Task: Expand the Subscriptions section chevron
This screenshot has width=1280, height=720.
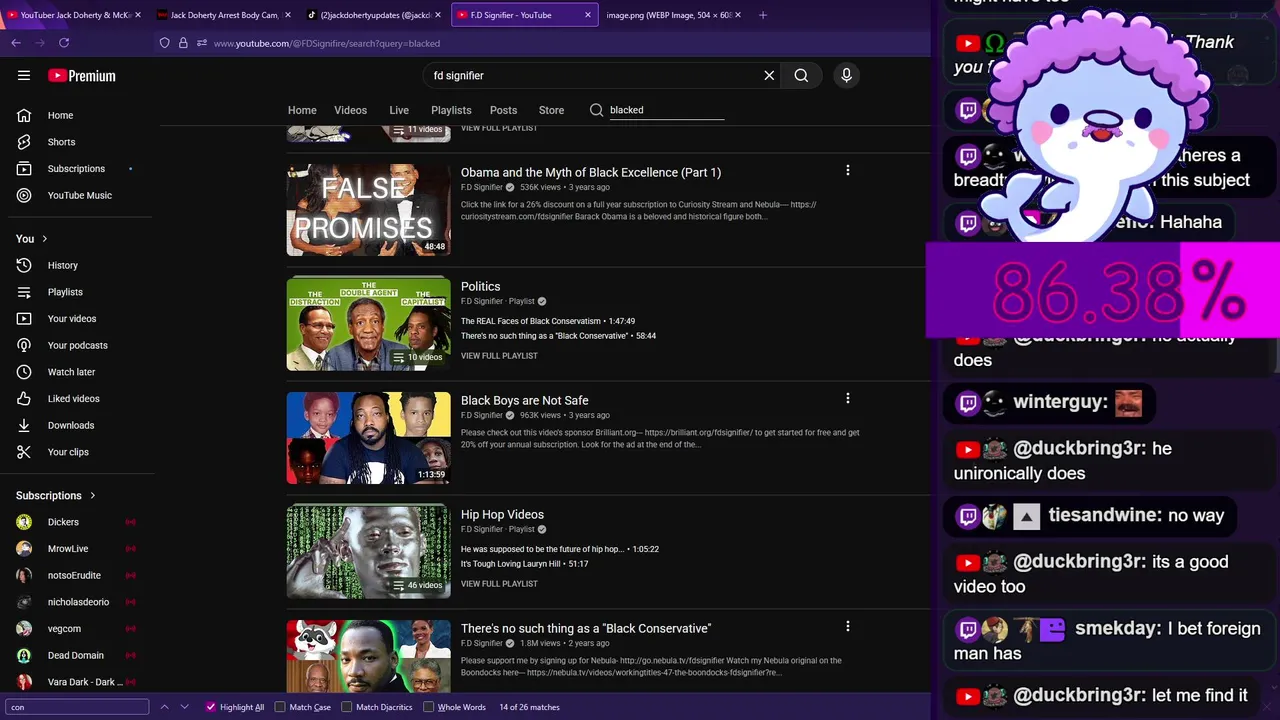Action: click(x=93, y=496)
